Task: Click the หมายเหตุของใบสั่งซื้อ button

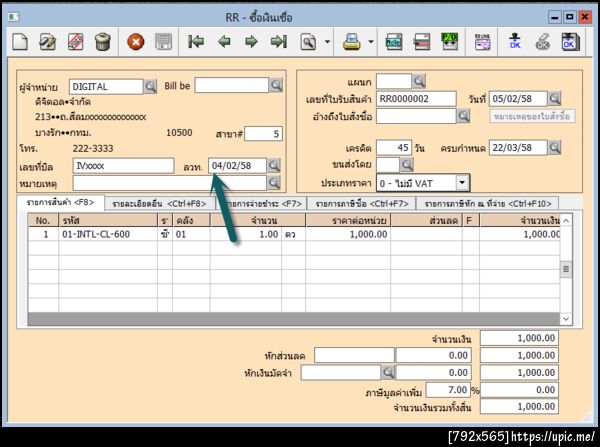Action: pos(532,116)
